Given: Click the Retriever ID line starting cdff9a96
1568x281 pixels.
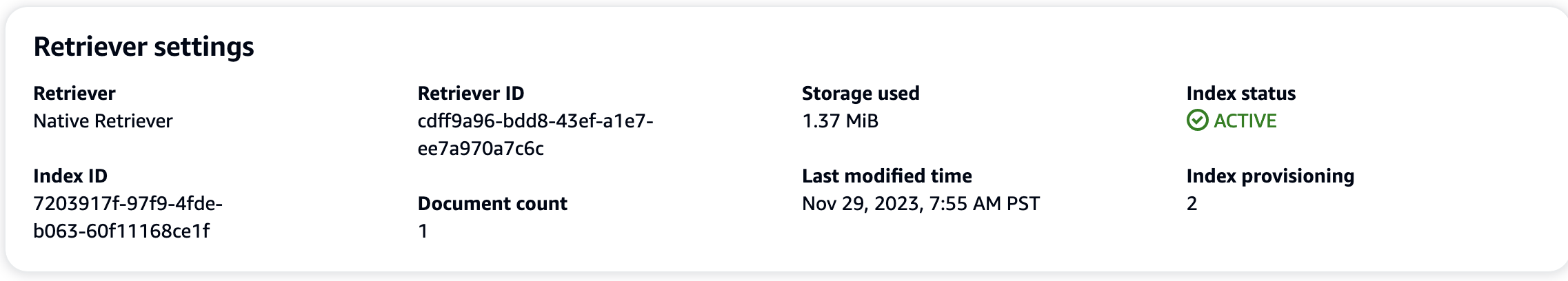Looking at the screenshot, I should tap(535, 121).
